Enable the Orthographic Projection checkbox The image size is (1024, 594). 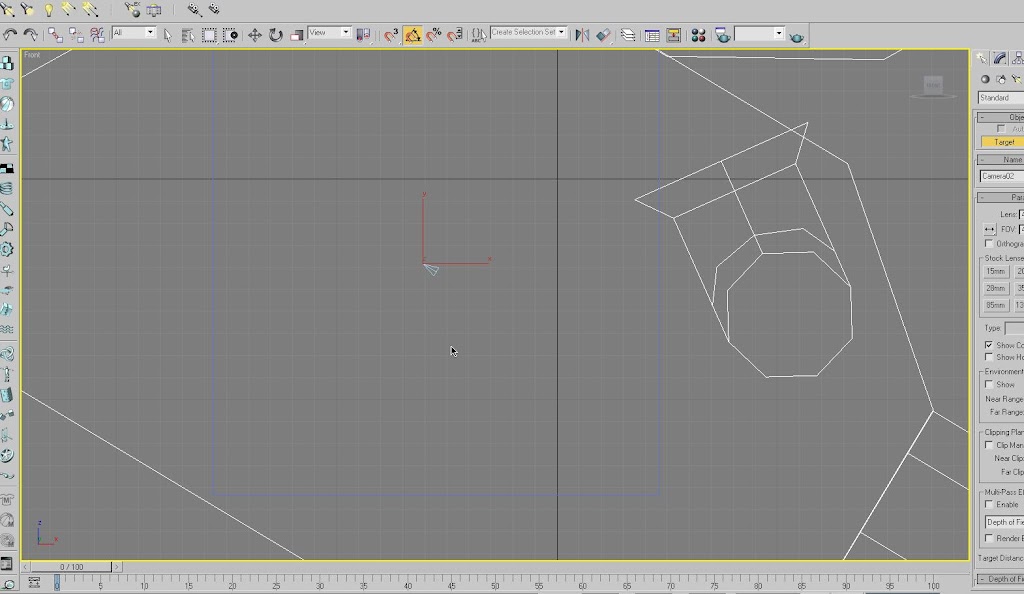(989, 243)
